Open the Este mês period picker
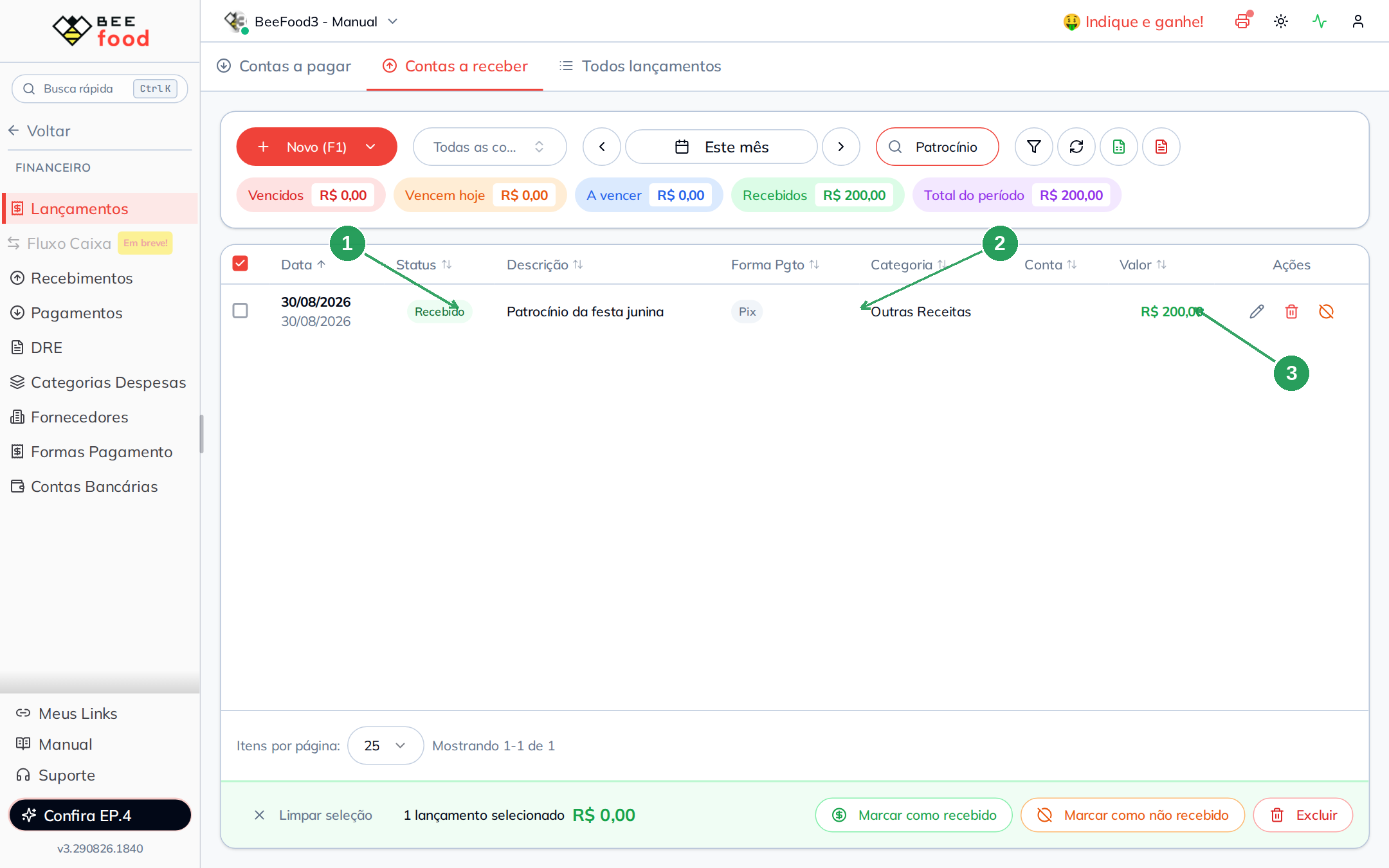The image size is (1389, 868). tap(722, 147)
